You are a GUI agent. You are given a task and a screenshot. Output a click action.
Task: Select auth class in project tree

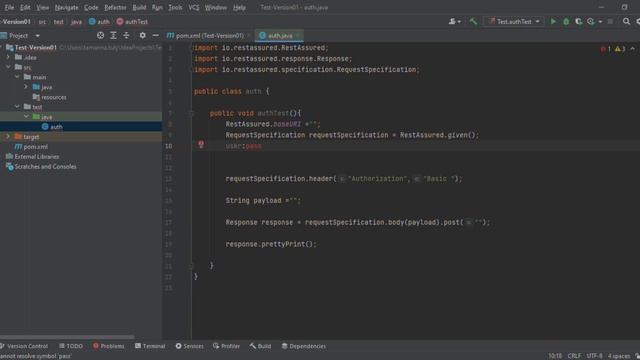(56, 127)
